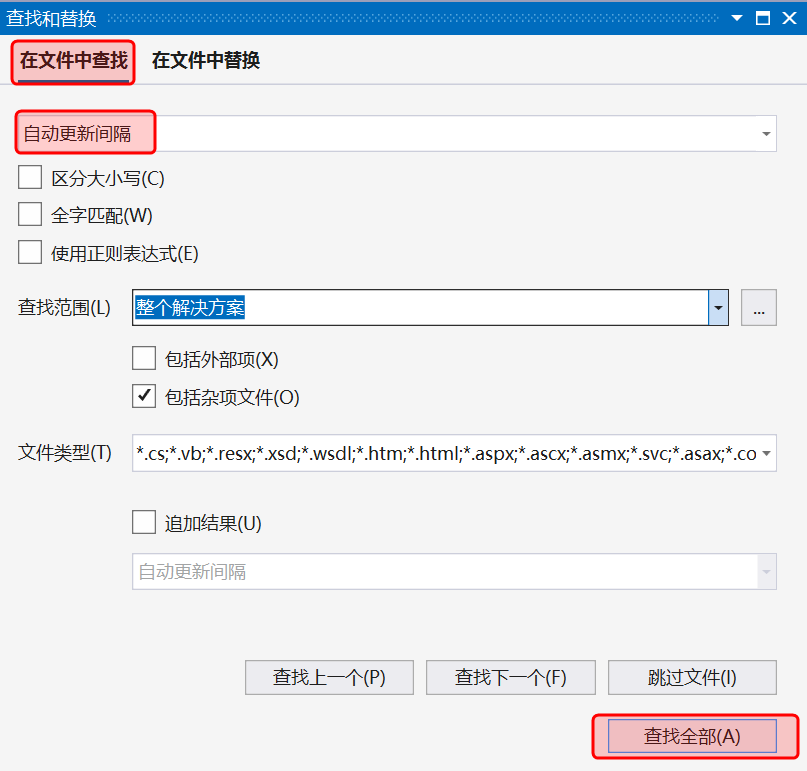The height and width of the screenshot is (771, 807).
Task: Enable 使用正则表达式 checkbox
Action: point(30,252)
